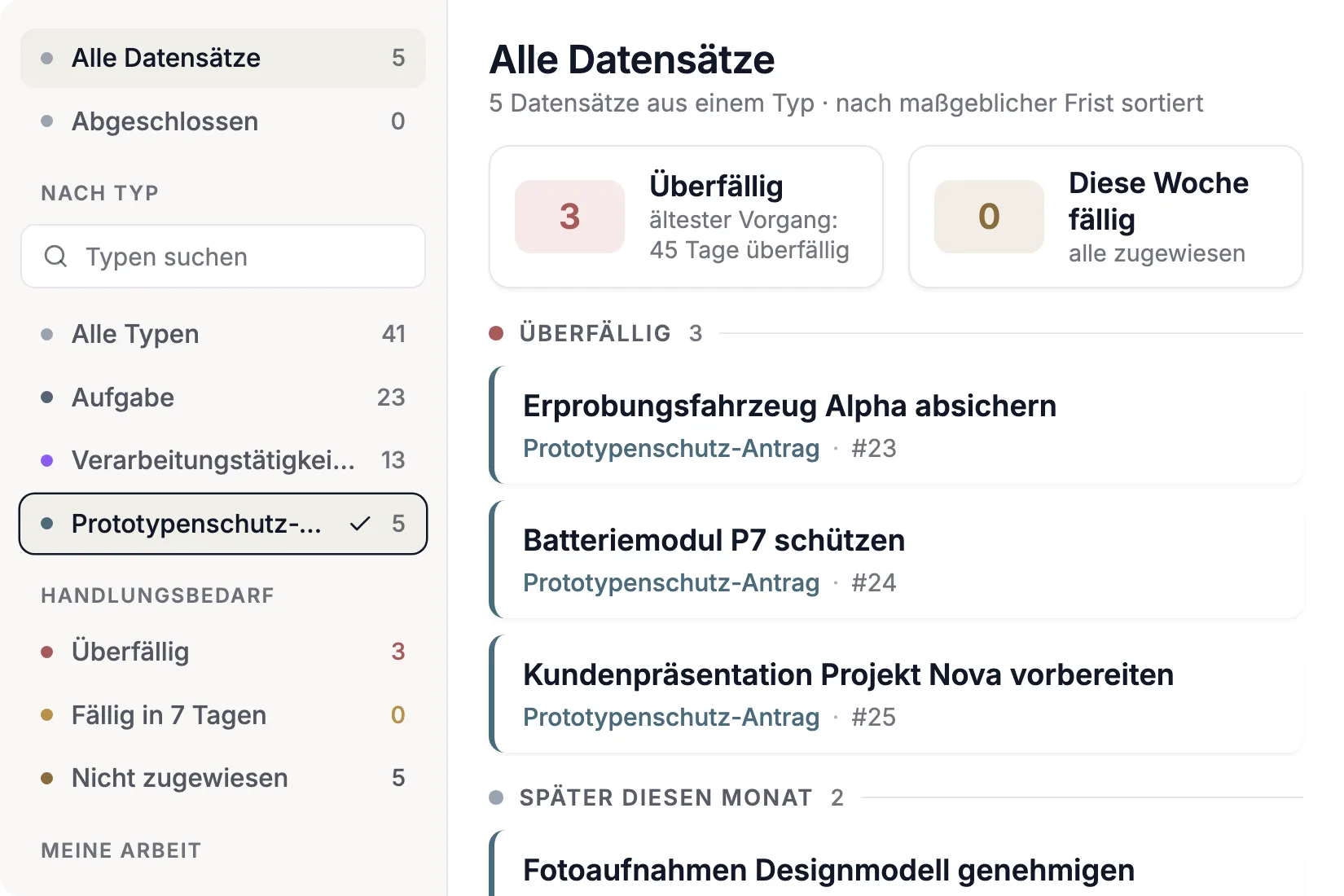This screenshot has height=896, width=1344.
Task: Open the Abgeschlossen filter
Action: pos(223,121)
